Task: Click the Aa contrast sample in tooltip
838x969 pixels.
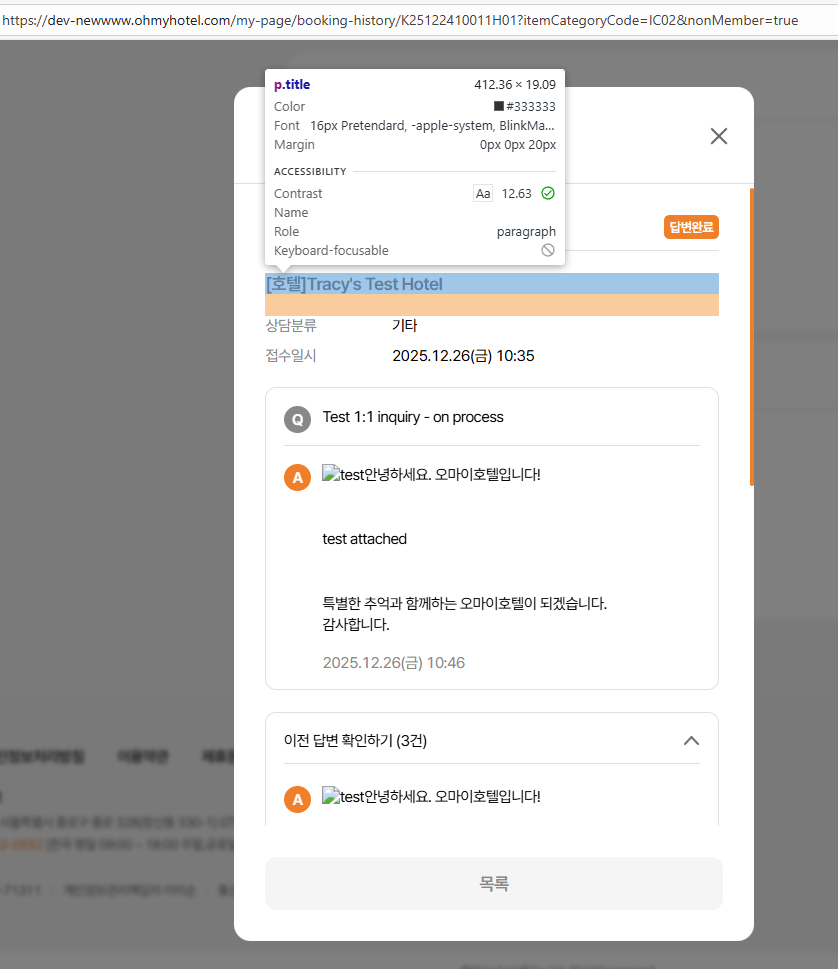Action: point(483,193)
